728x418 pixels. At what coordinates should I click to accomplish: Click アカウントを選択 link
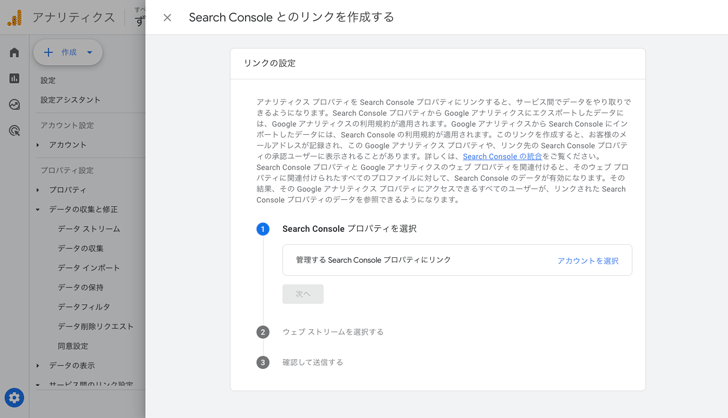point(588,261)
